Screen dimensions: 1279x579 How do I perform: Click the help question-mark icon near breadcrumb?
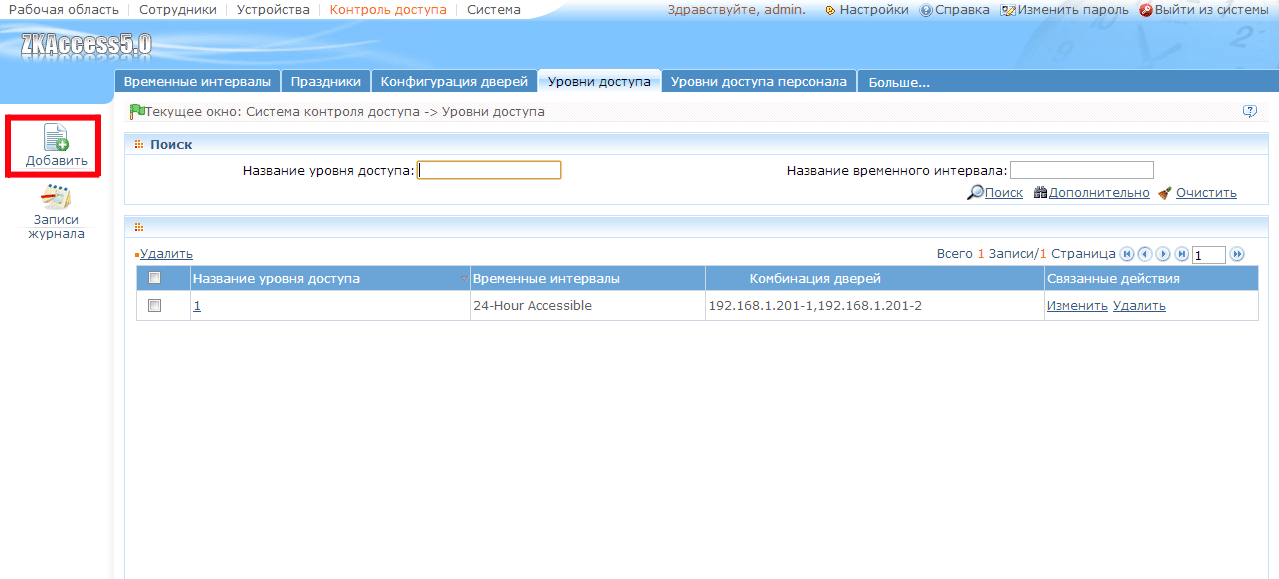tap(1249, 111)
